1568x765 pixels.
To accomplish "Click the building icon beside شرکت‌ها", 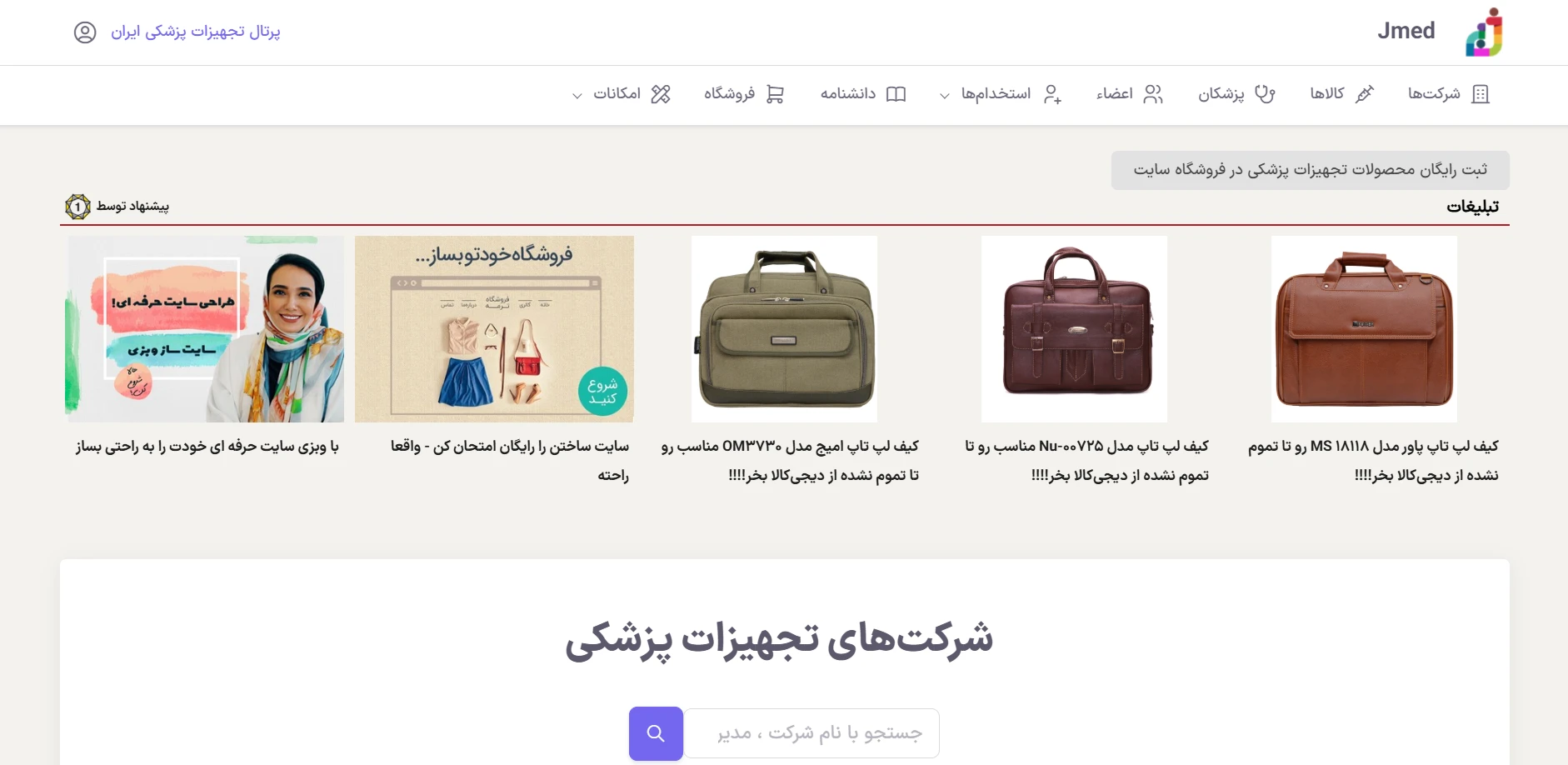I will [x=1481, y=93].
